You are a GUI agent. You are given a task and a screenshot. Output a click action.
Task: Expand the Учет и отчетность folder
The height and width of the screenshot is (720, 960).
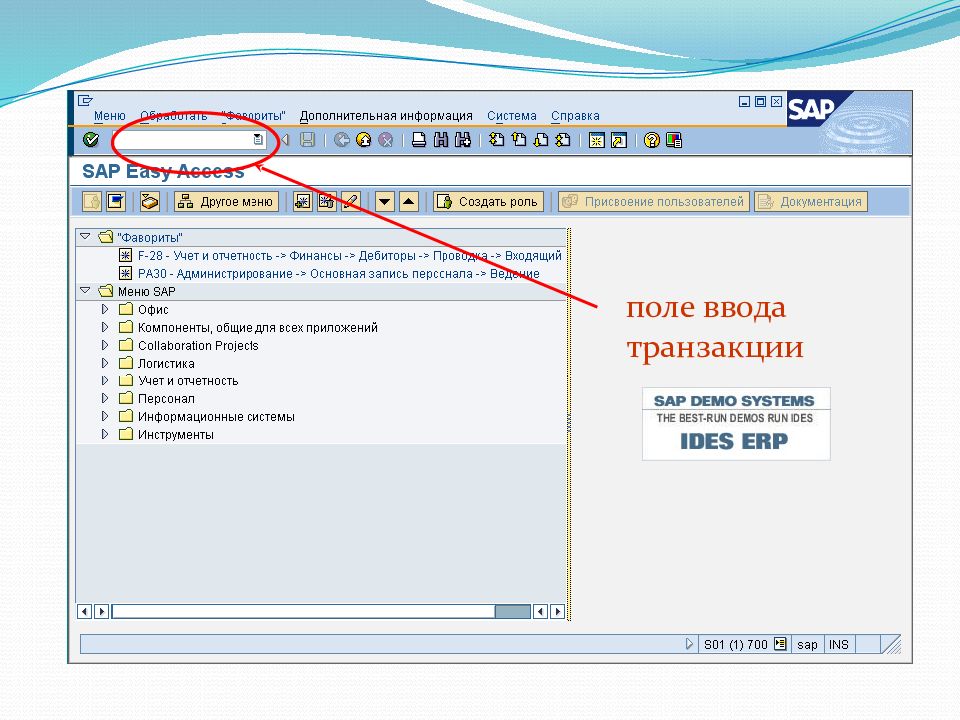point(105,380)
